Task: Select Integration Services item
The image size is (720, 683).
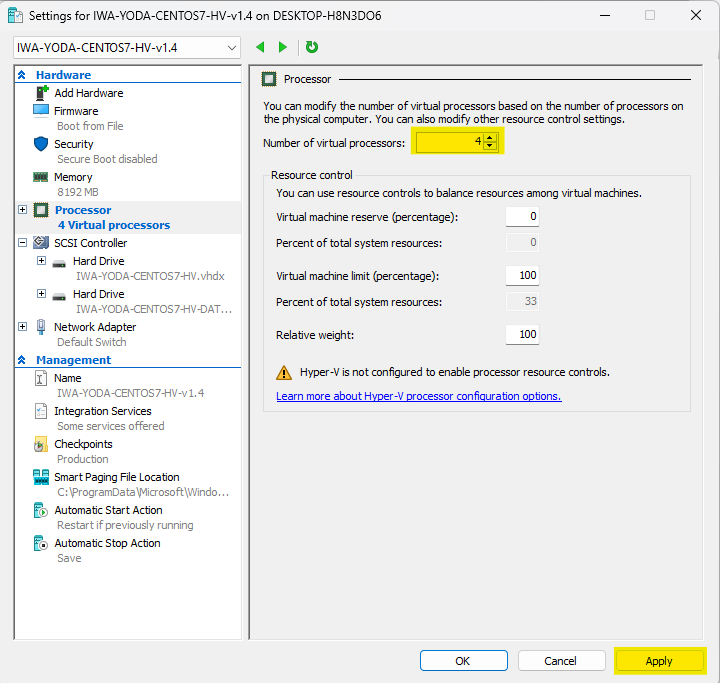Action: point(103,411)
